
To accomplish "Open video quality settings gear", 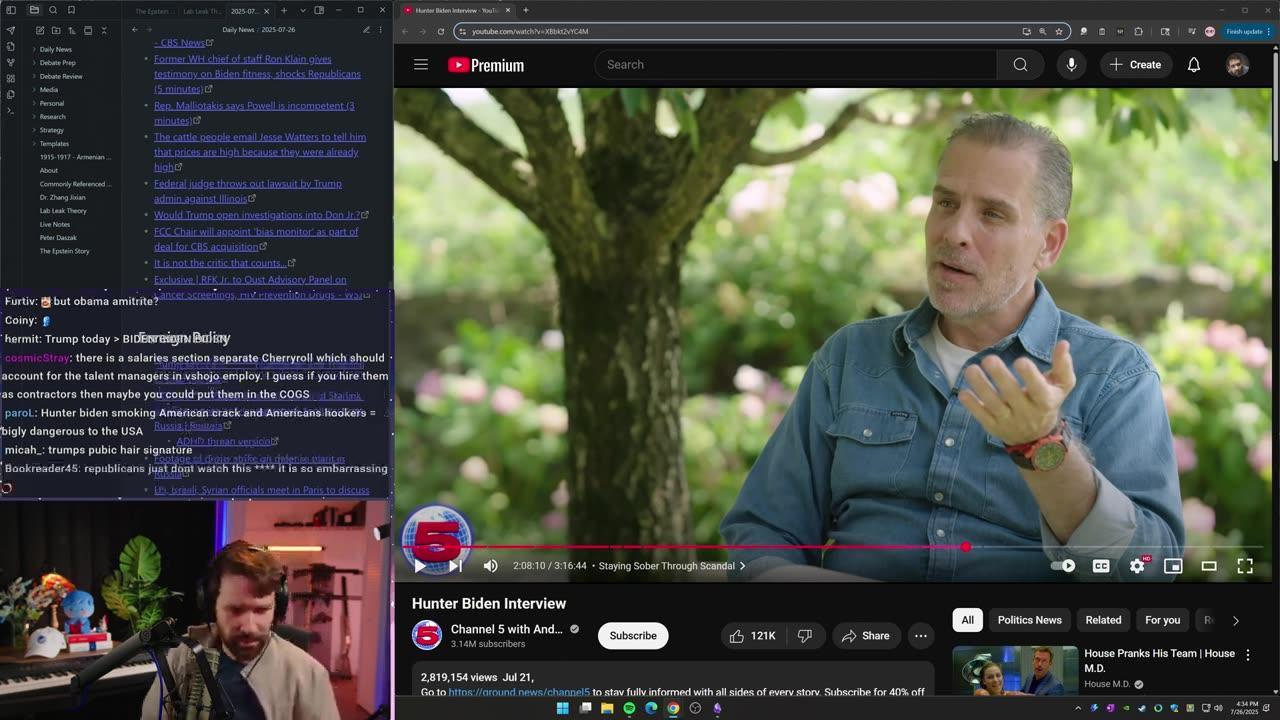I will (1137, 566).
